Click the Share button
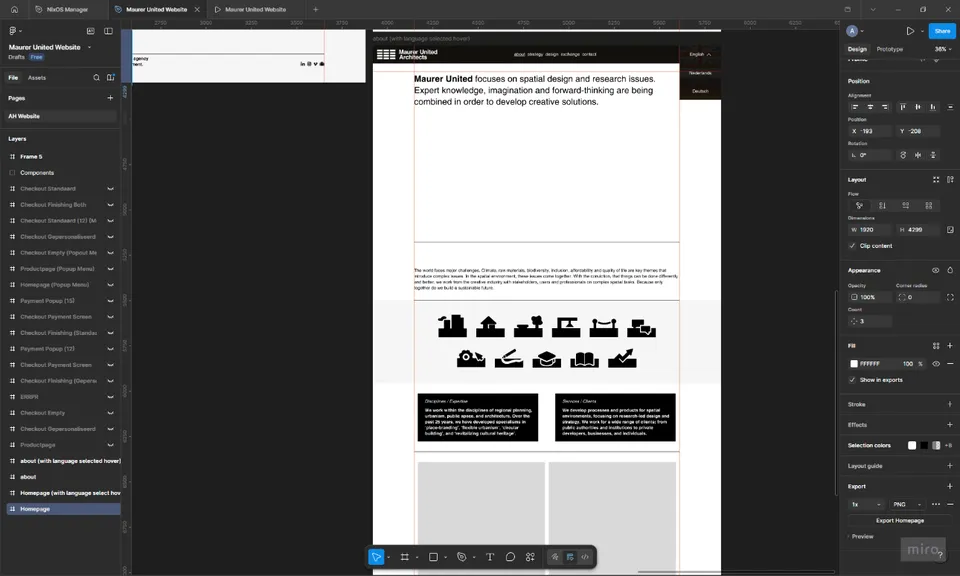The height and width of the screenshot is (576, 960). pos(942,31)
